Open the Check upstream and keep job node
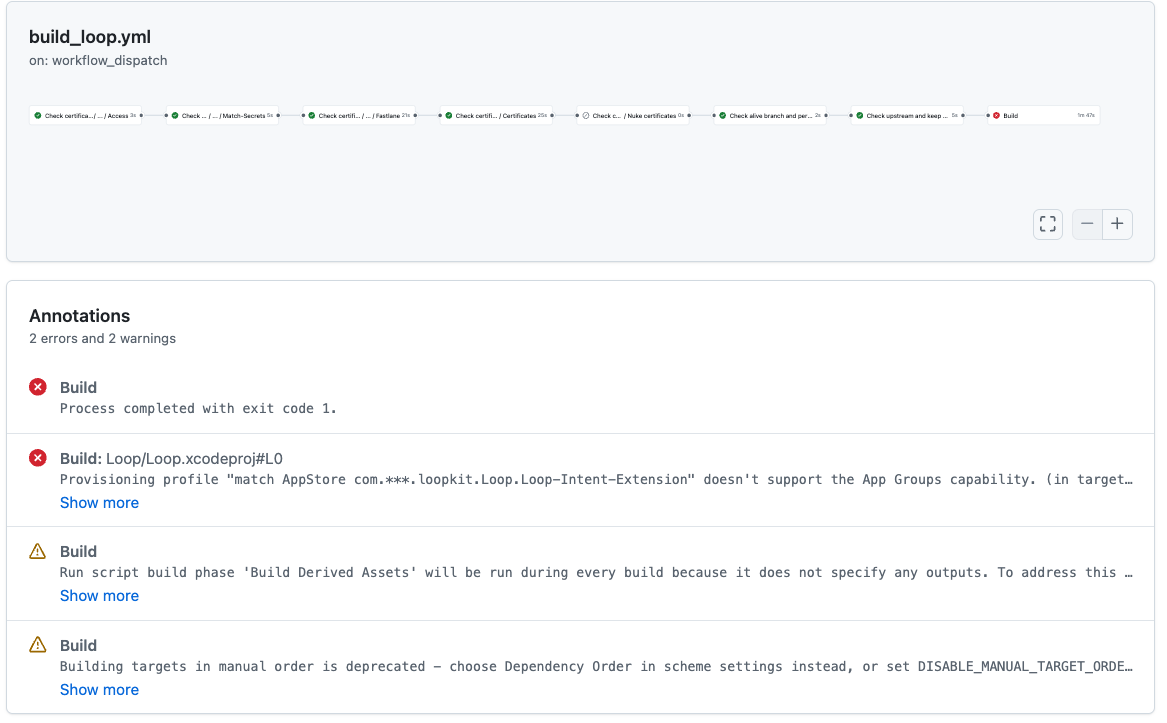This screenshot has width=1167, height=723. [907, 115]
